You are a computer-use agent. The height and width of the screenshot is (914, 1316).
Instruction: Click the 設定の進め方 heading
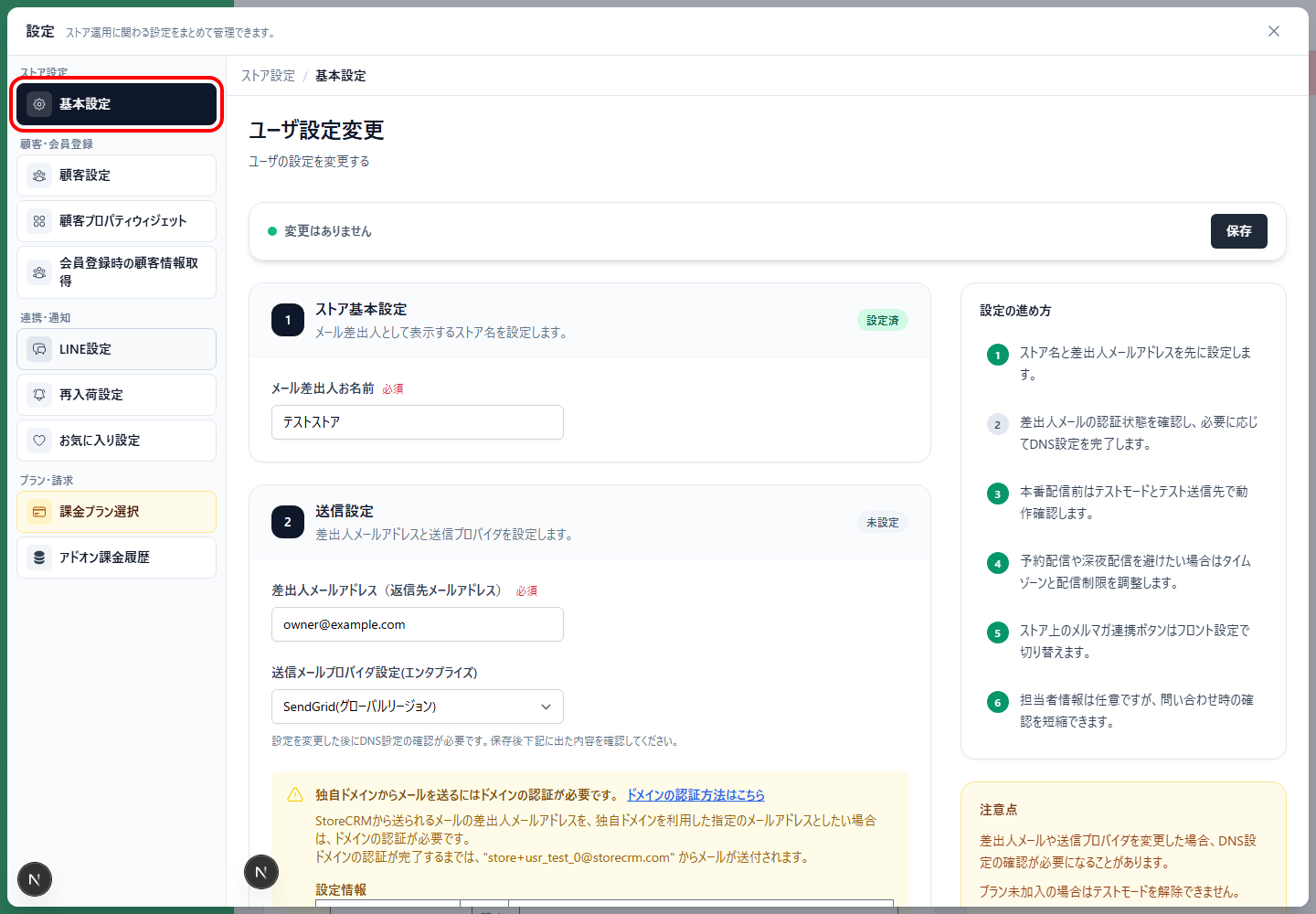1015,311
